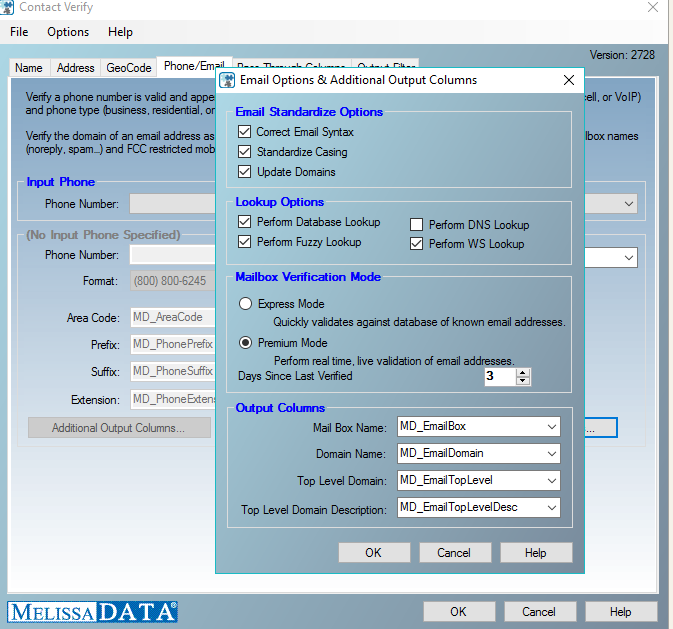Viewport: 673px width, 629px height.
Task: Click the Area Code output field
Action: point(173,317)
